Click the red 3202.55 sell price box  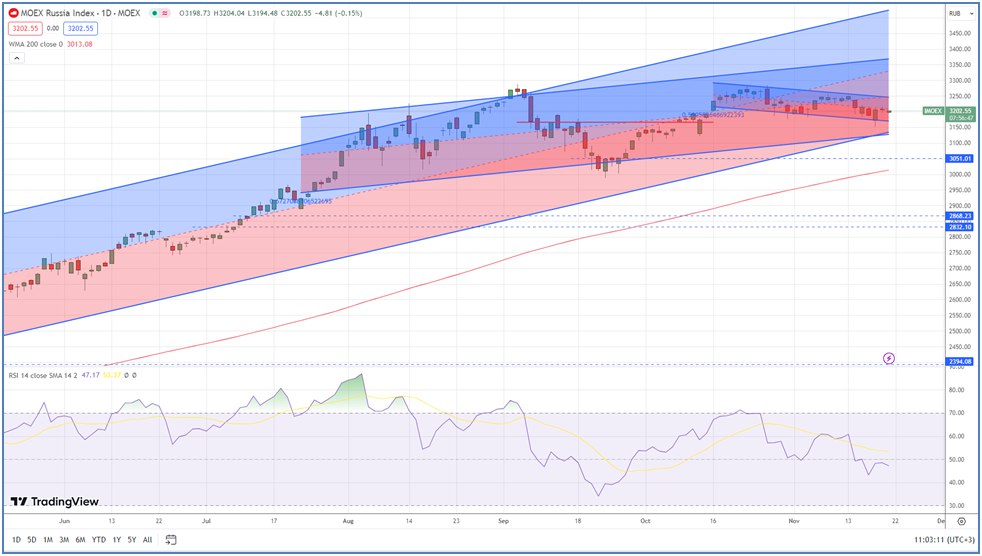click(x=24, y=28)
